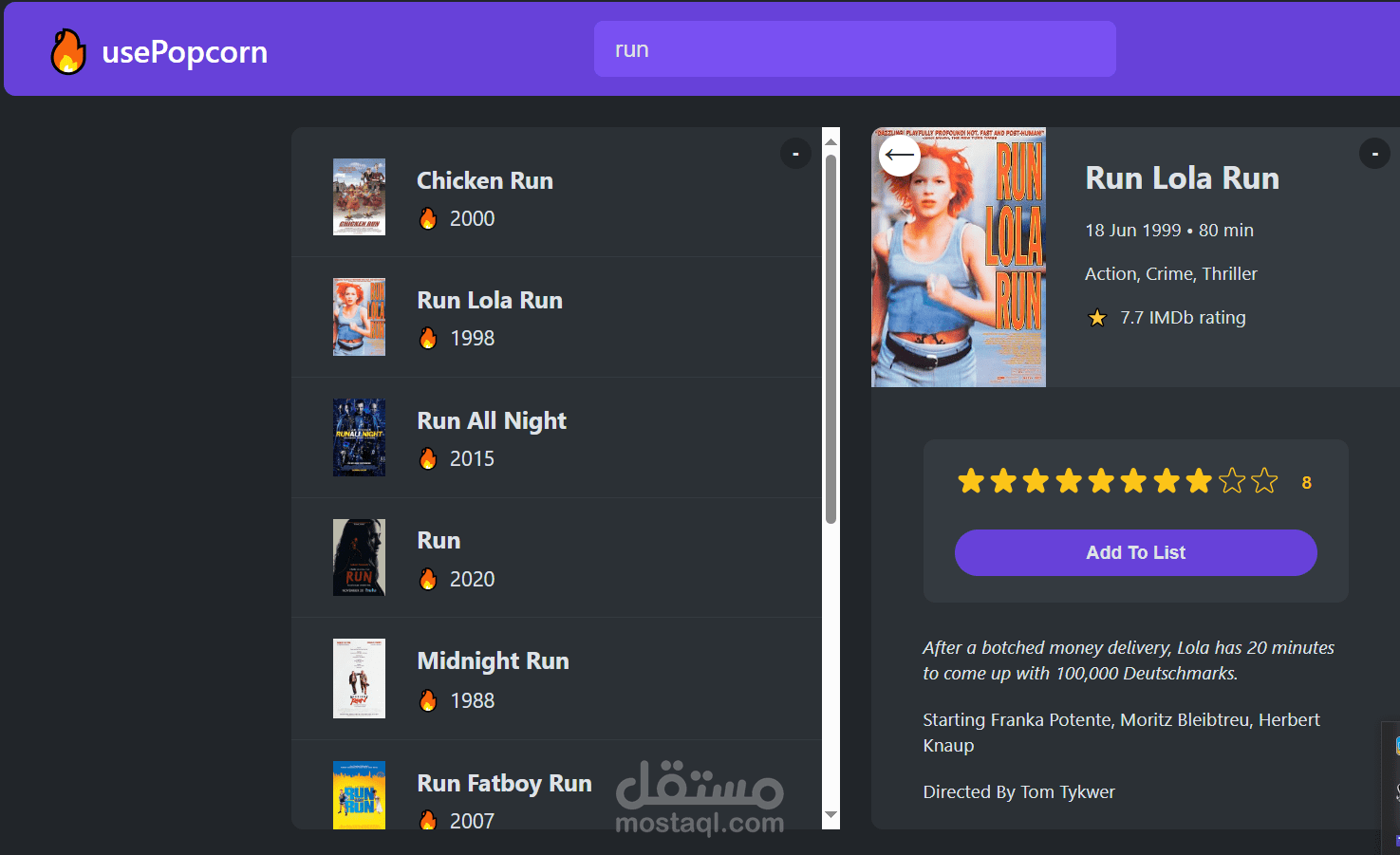Click the large Run Lola Run poster image
The image size is (1400, 855).
(x=959, y=257)
